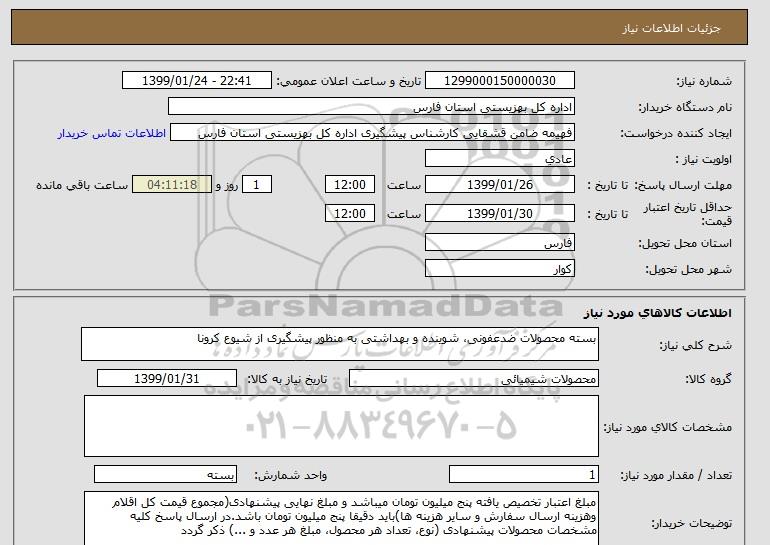The width and height of the screenshot is (770, 545).
Task: Click the تاریخ و ساعت اعلان عمومی label
Action: [x=349, y=81]
